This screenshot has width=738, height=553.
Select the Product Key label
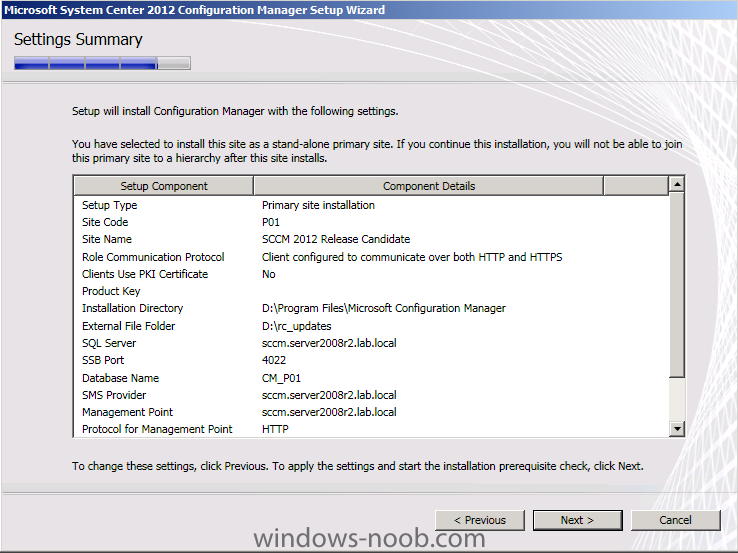pos(111,291)
